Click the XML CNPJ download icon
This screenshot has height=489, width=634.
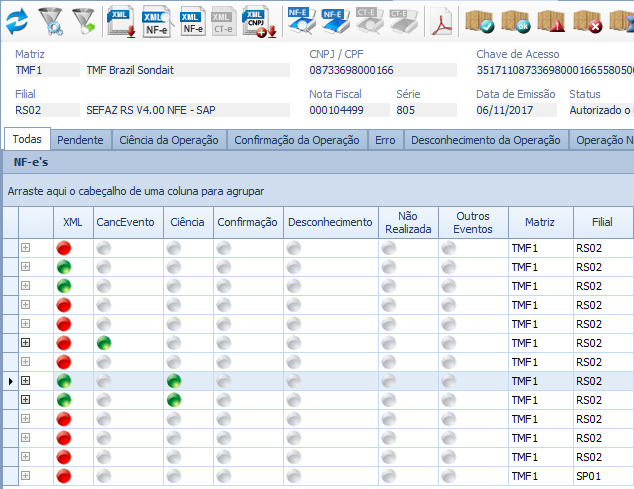(259, 18)
